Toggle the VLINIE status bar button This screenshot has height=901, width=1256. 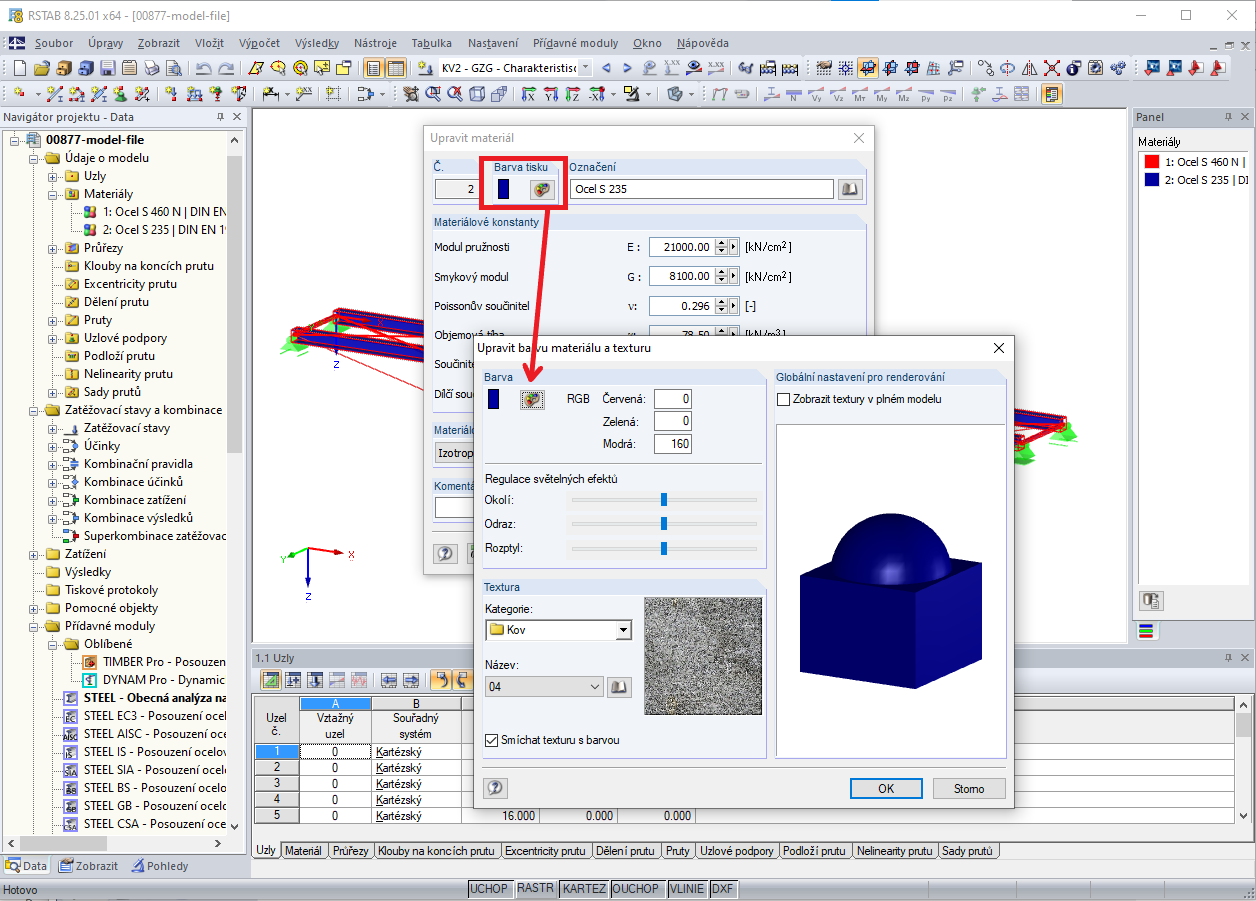click(x=686, y=889)
